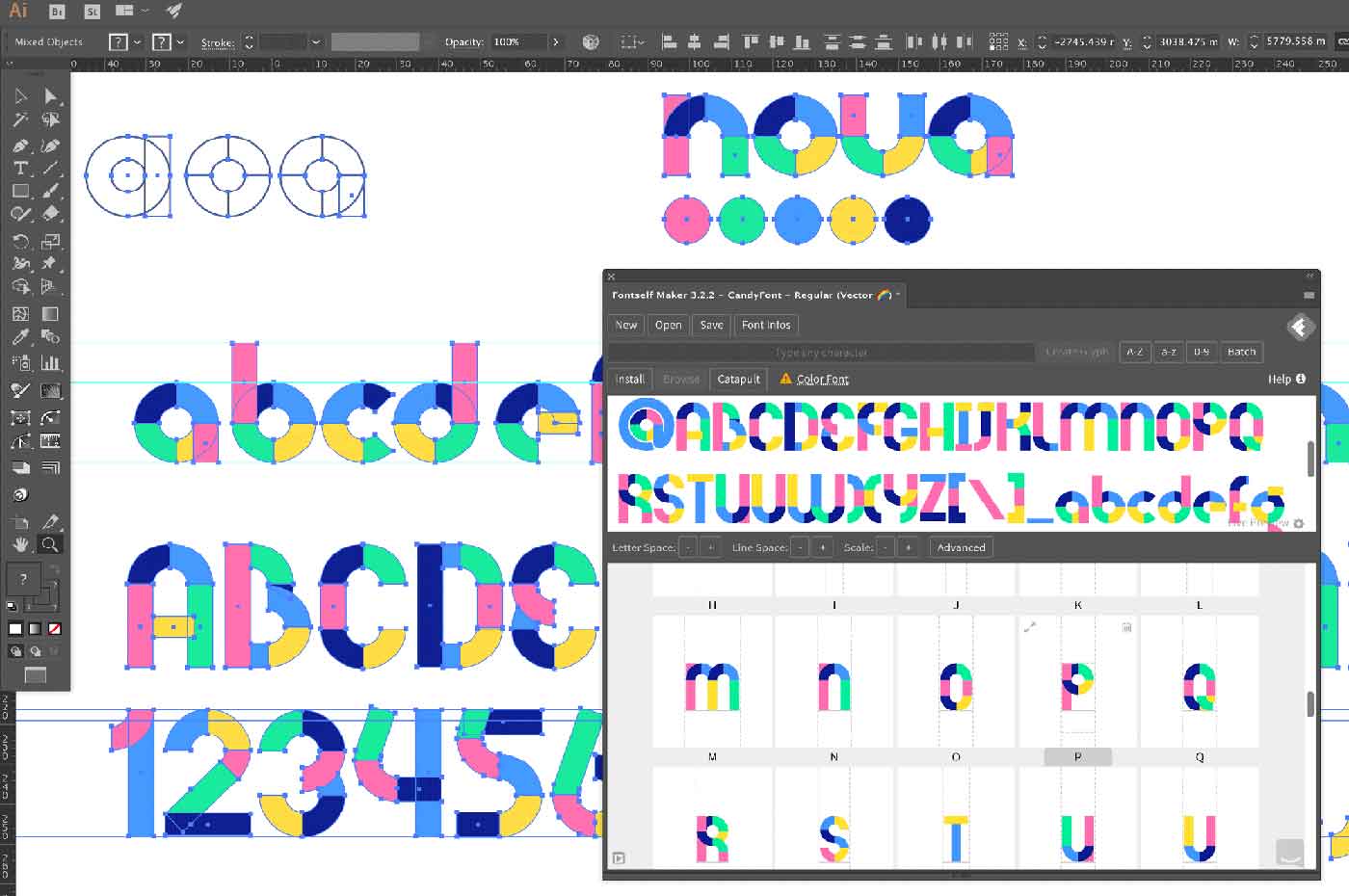Pick the Eyedropper tool
Image resolution: width=1349 pixels, height=896 pixels.
click(x=20, y=337)
